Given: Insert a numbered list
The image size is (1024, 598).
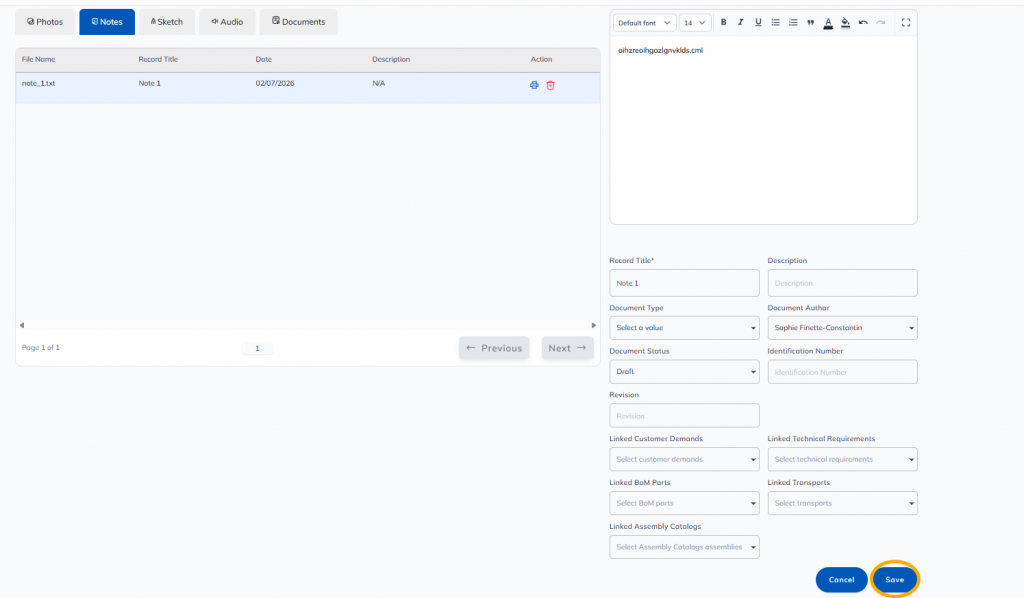Looking at the screenshot, I should point(793,22).
